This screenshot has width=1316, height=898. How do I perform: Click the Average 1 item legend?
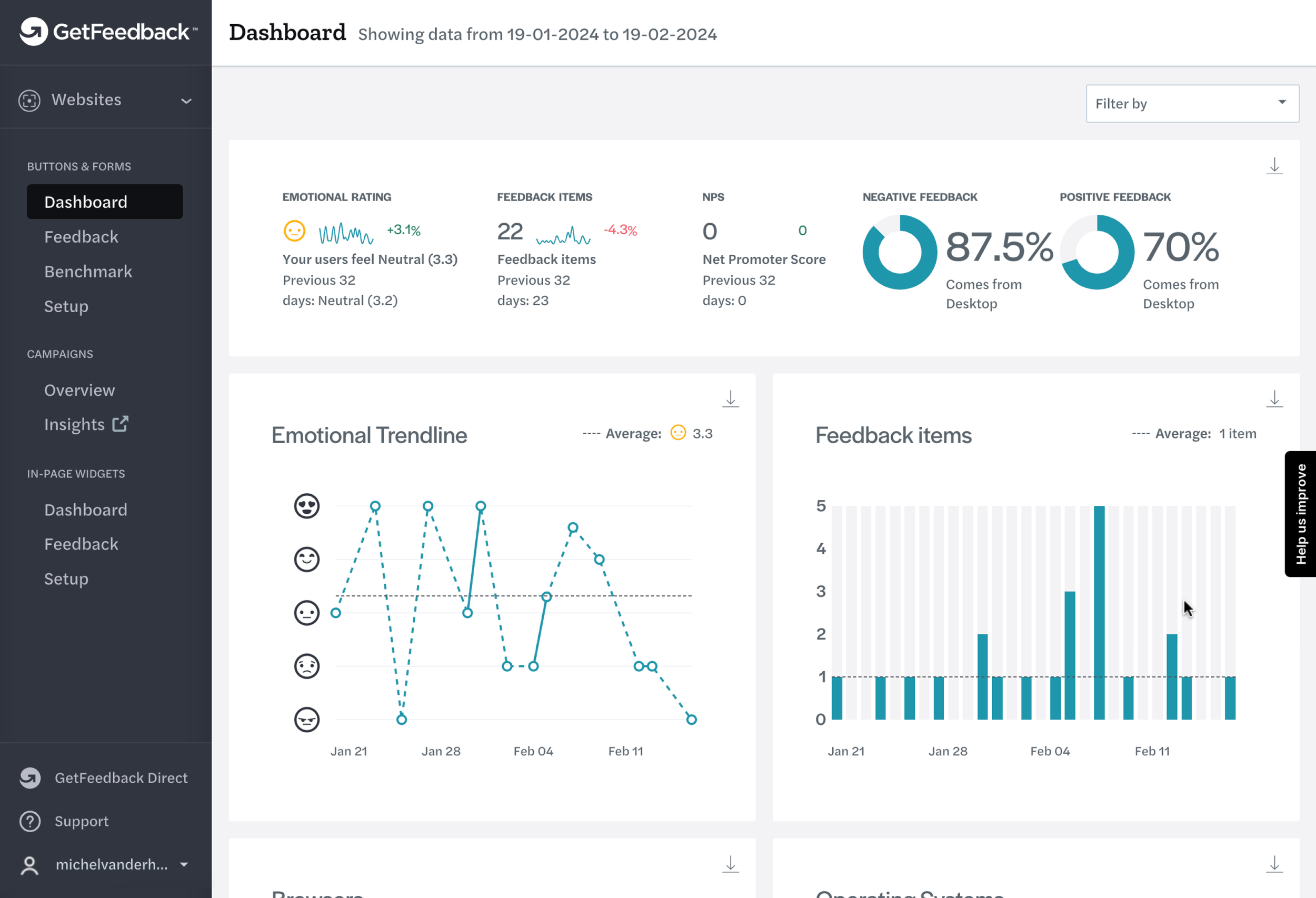click(1194, 434)
